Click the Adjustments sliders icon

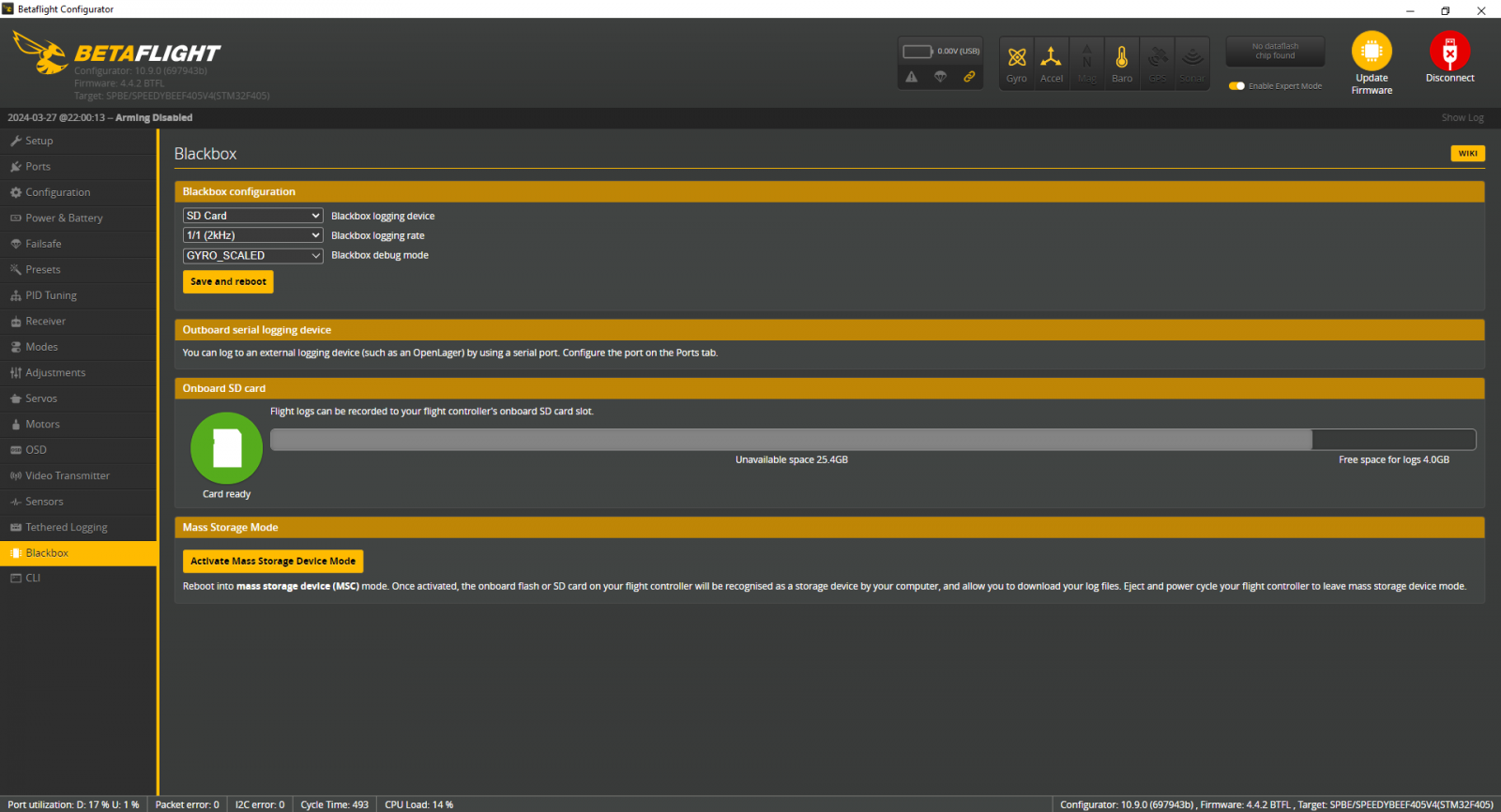coord(16,372)
